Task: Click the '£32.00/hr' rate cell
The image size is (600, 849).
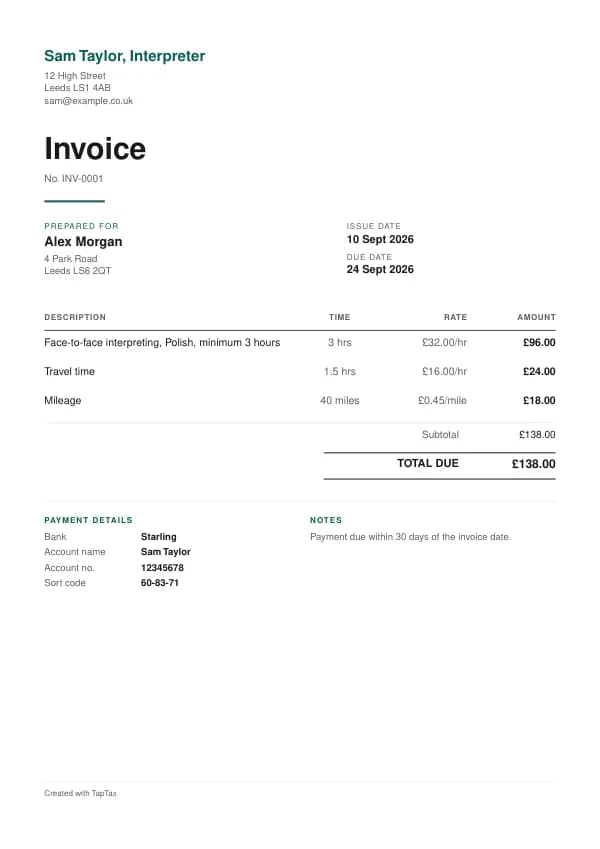Action: click(x=445, y=343)
